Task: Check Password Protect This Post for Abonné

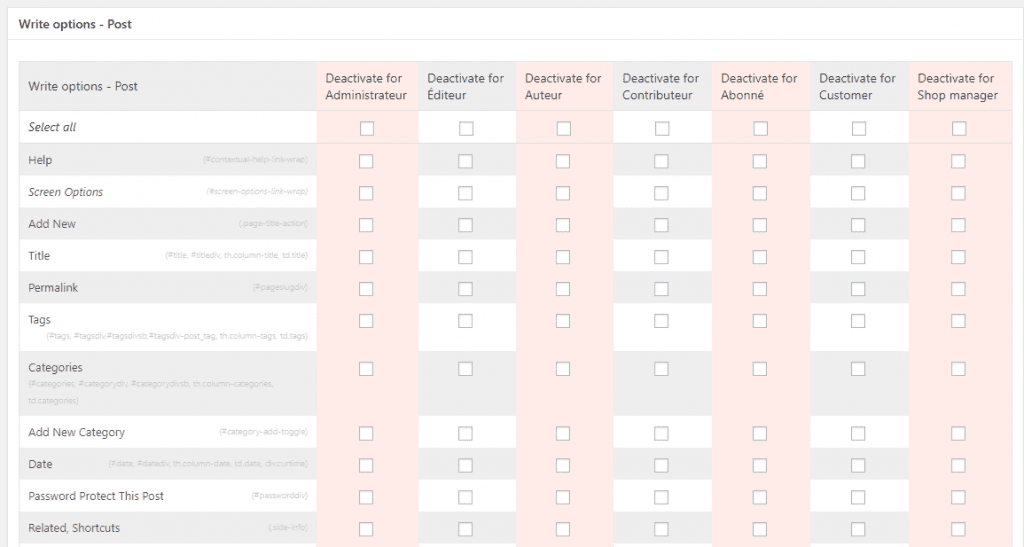Action: click(760, 497)
